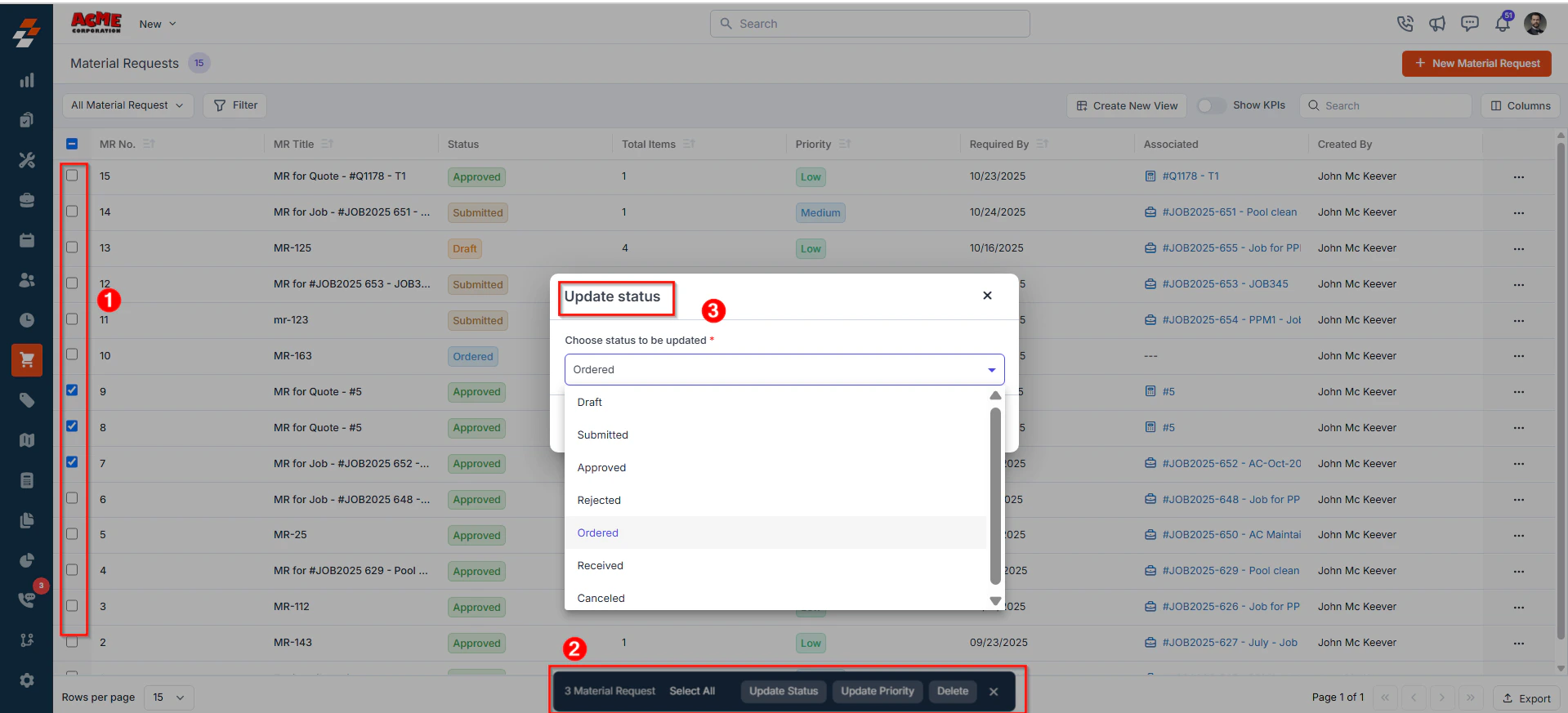Screen dimensions: 1568x713
Task: Open the notifications bell icon
Action: click(1503, 24)
